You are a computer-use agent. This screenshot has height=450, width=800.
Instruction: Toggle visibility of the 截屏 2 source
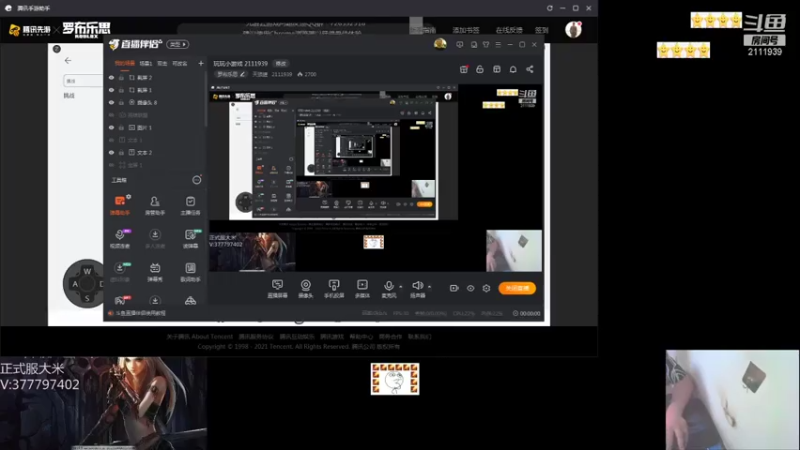pyautogui.click(x=111, y=78)
